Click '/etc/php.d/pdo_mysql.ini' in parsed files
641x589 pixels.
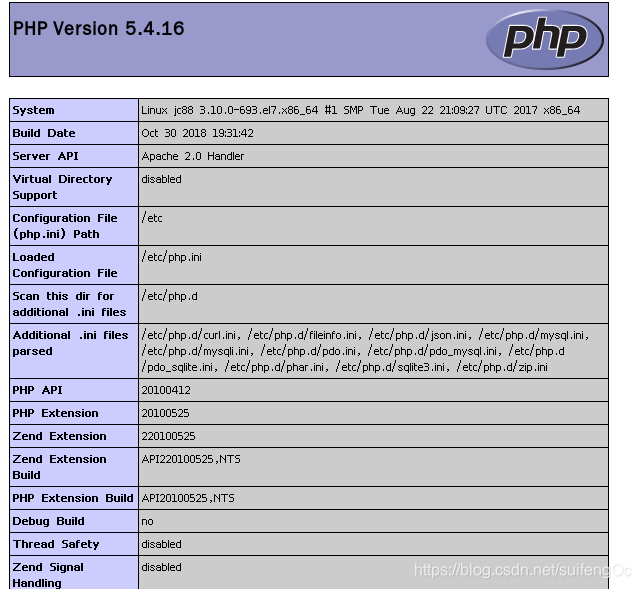pos(433,351)
